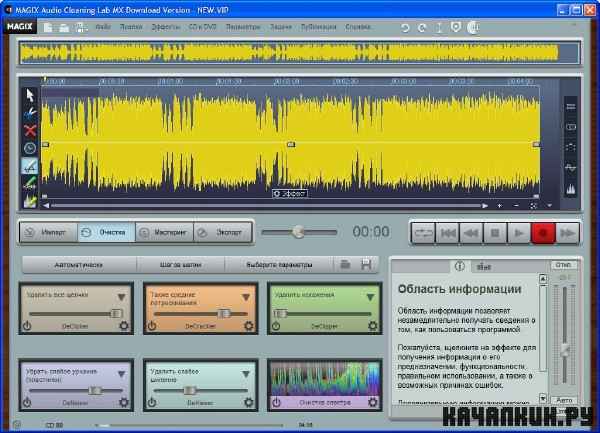Open the CD и DVD menu

click(x=202, y=27)
